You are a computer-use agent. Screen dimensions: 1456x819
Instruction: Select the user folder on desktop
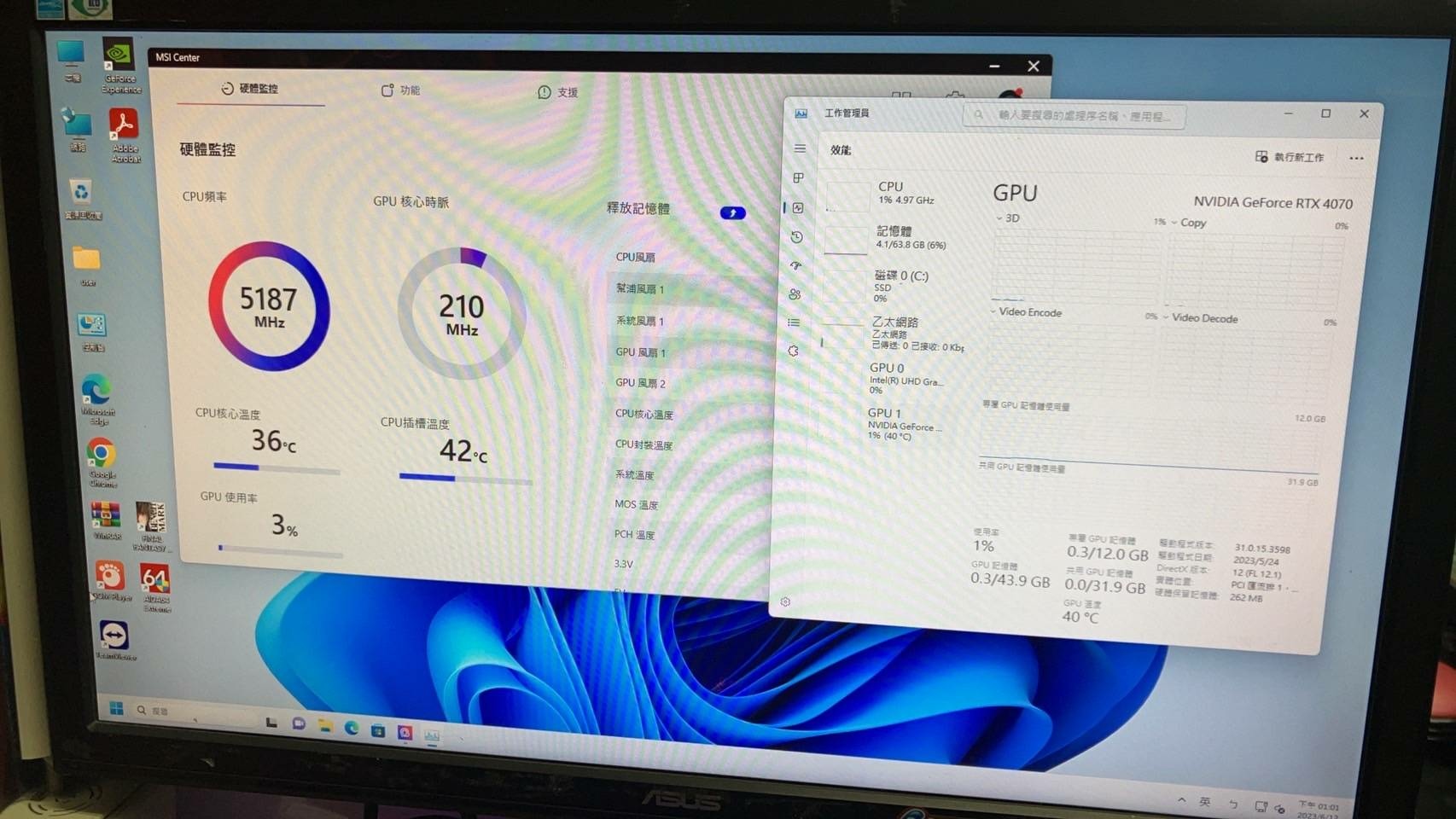click(x=86, y=265)
